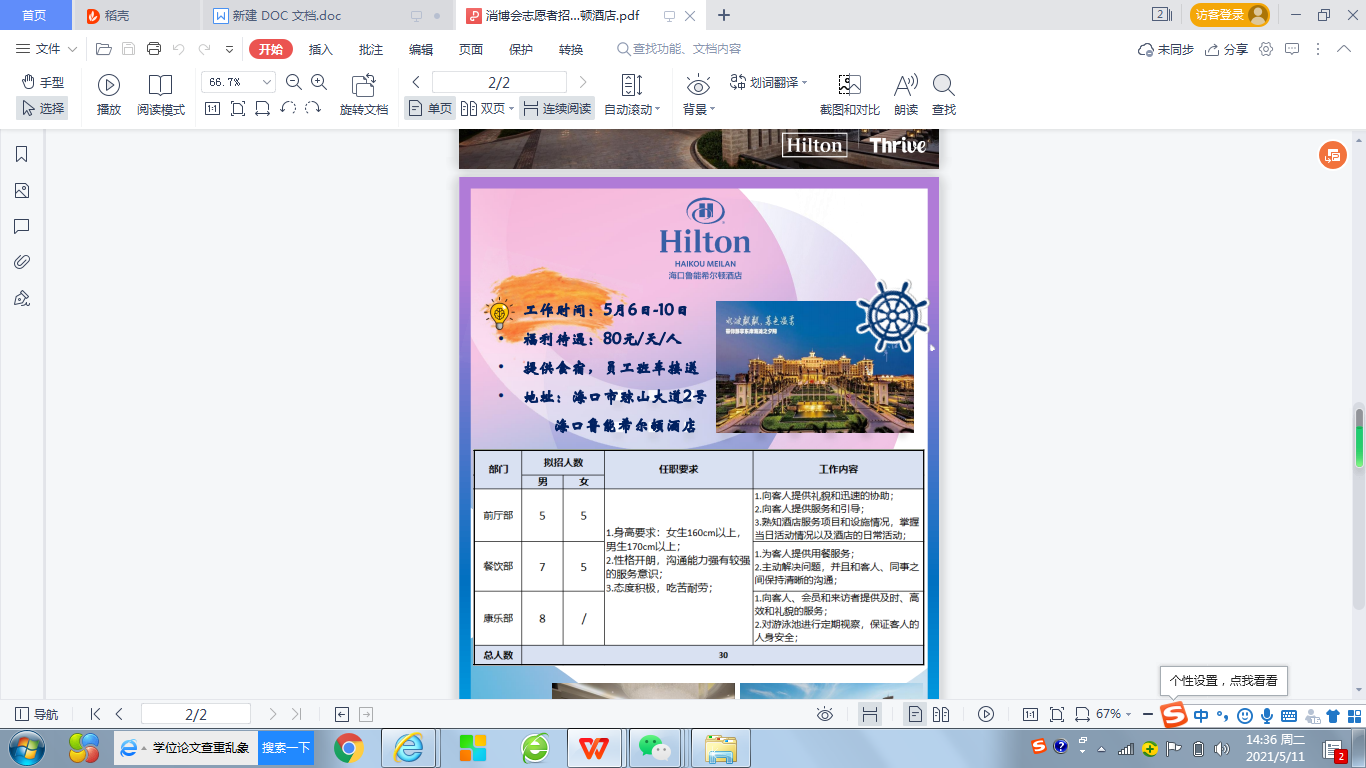Viewport: 1366px width, 768px height.
Task: Rotate counterclockwise in ribbon
Action: pos(288,108)
